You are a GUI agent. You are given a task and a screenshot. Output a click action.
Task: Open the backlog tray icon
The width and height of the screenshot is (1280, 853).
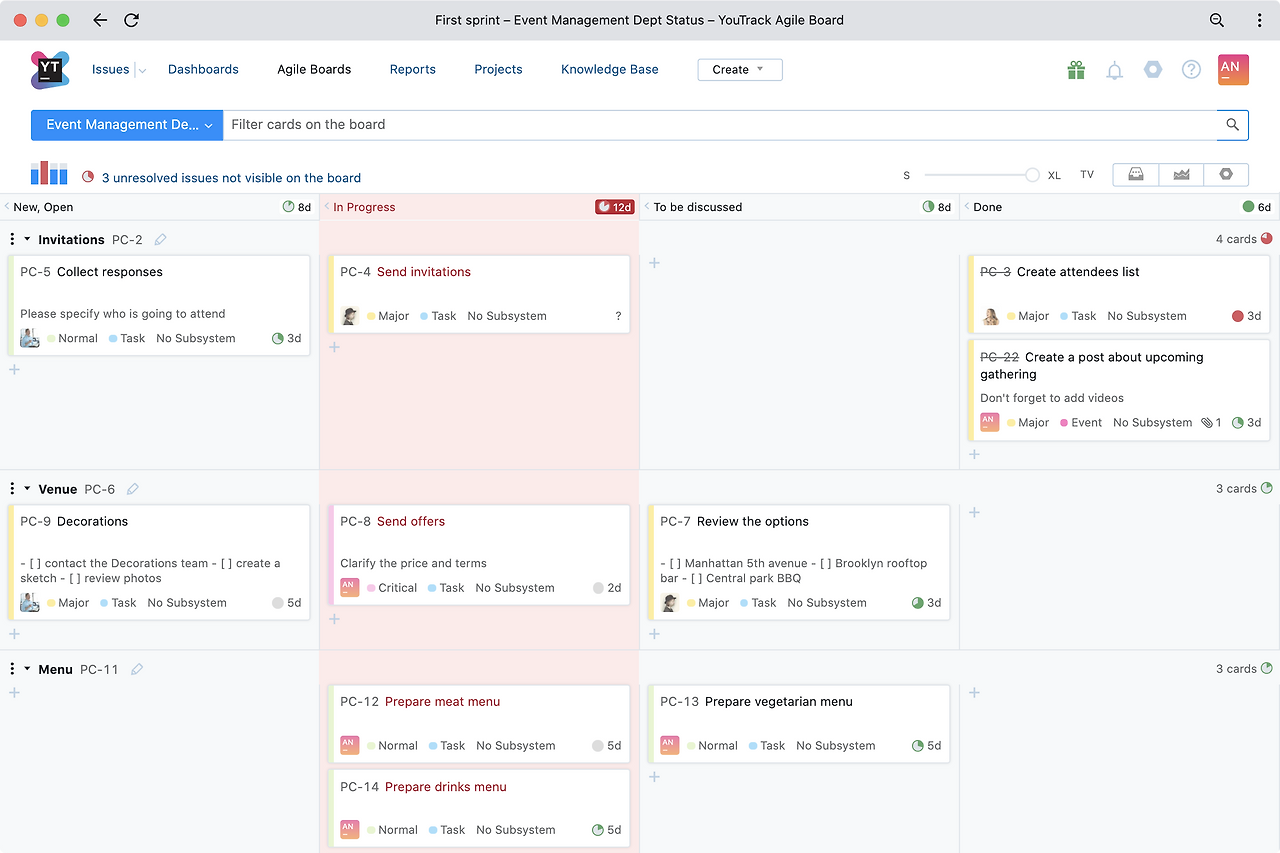pyautogui.click(x=1136, y=174)
